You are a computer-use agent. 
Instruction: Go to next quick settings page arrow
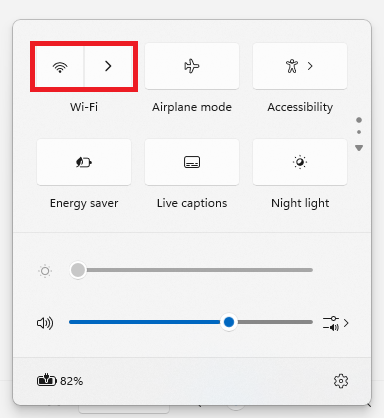359,148
